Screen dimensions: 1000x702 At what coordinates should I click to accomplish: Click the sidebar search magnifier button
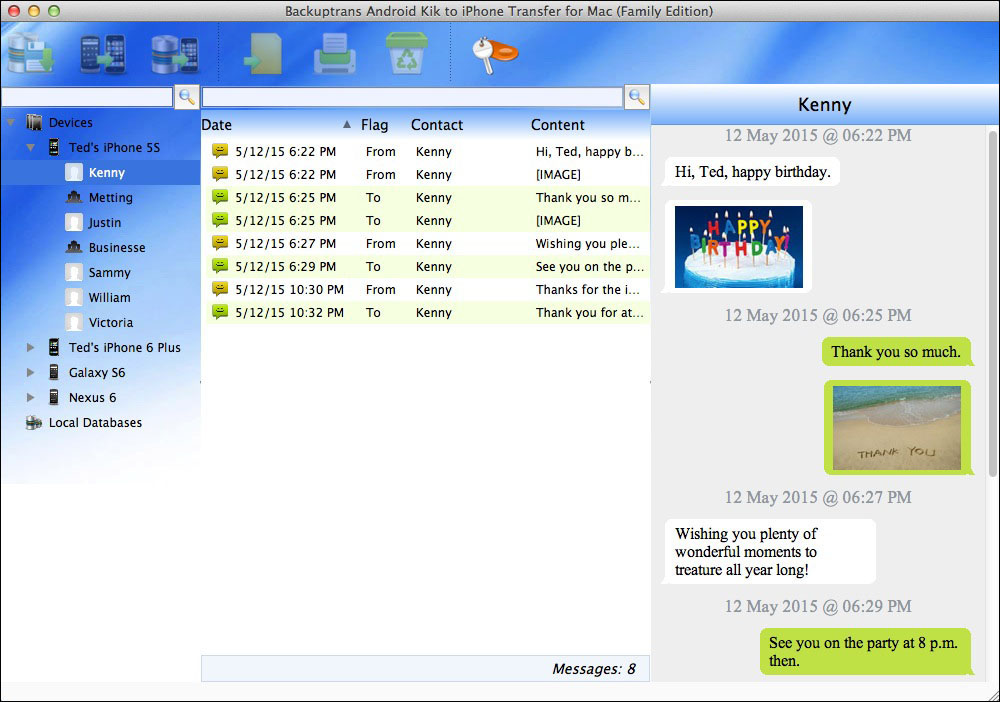[x=187, y=97]
